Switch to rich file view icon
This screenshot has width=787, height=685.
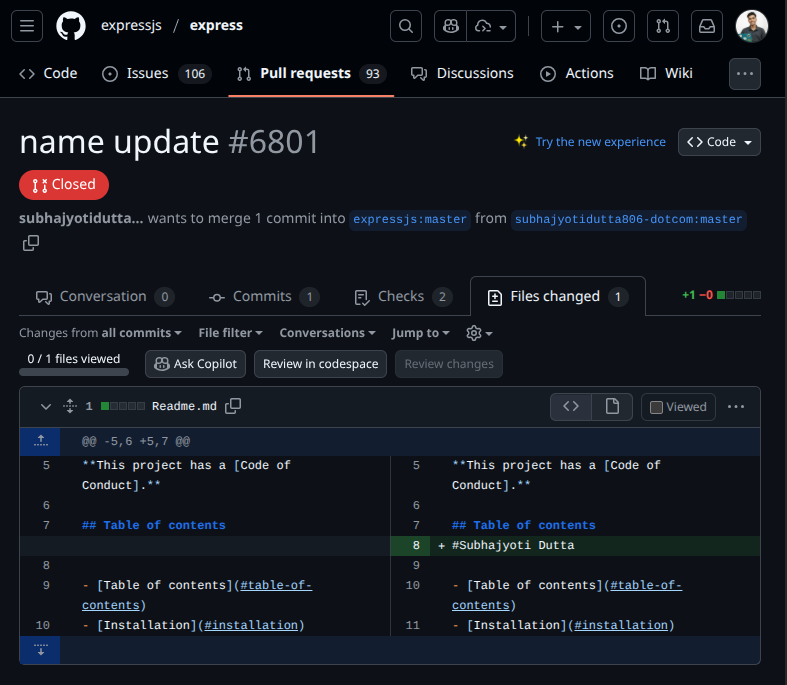pos(612,406)
